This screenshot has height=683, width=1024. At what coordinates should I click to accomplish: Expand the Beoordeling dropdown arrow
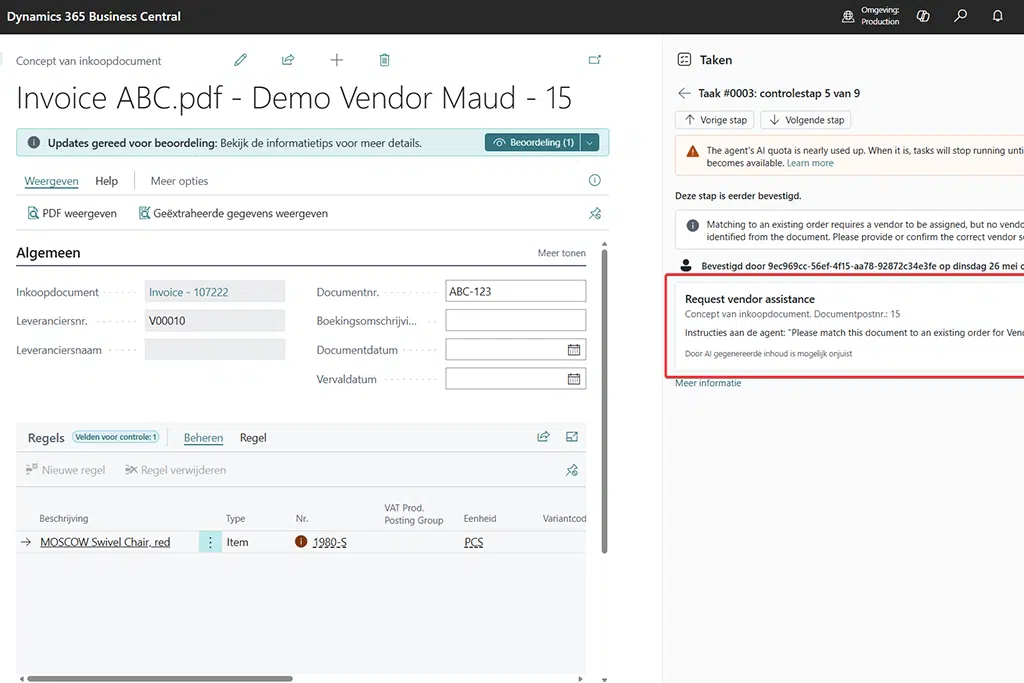click(x=590, y=142)
